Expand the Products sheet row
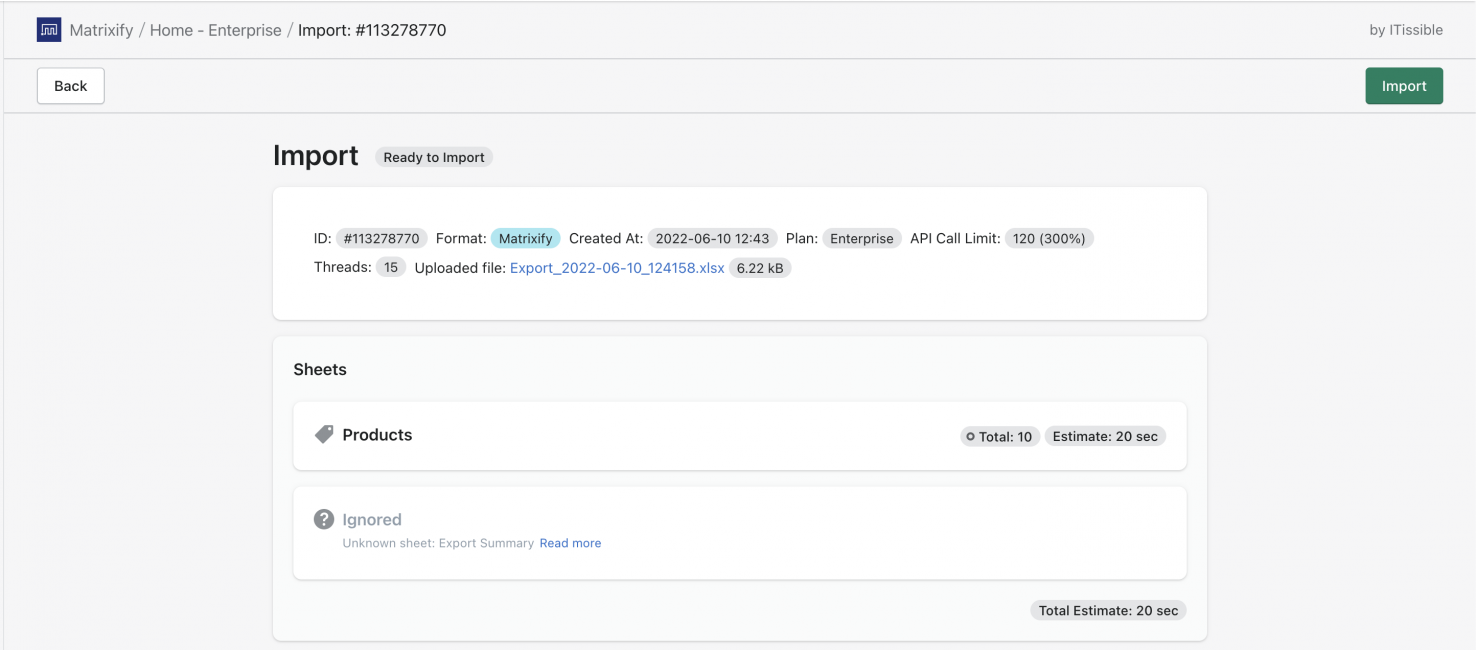The image size is (1476, 650). point(738,435)
